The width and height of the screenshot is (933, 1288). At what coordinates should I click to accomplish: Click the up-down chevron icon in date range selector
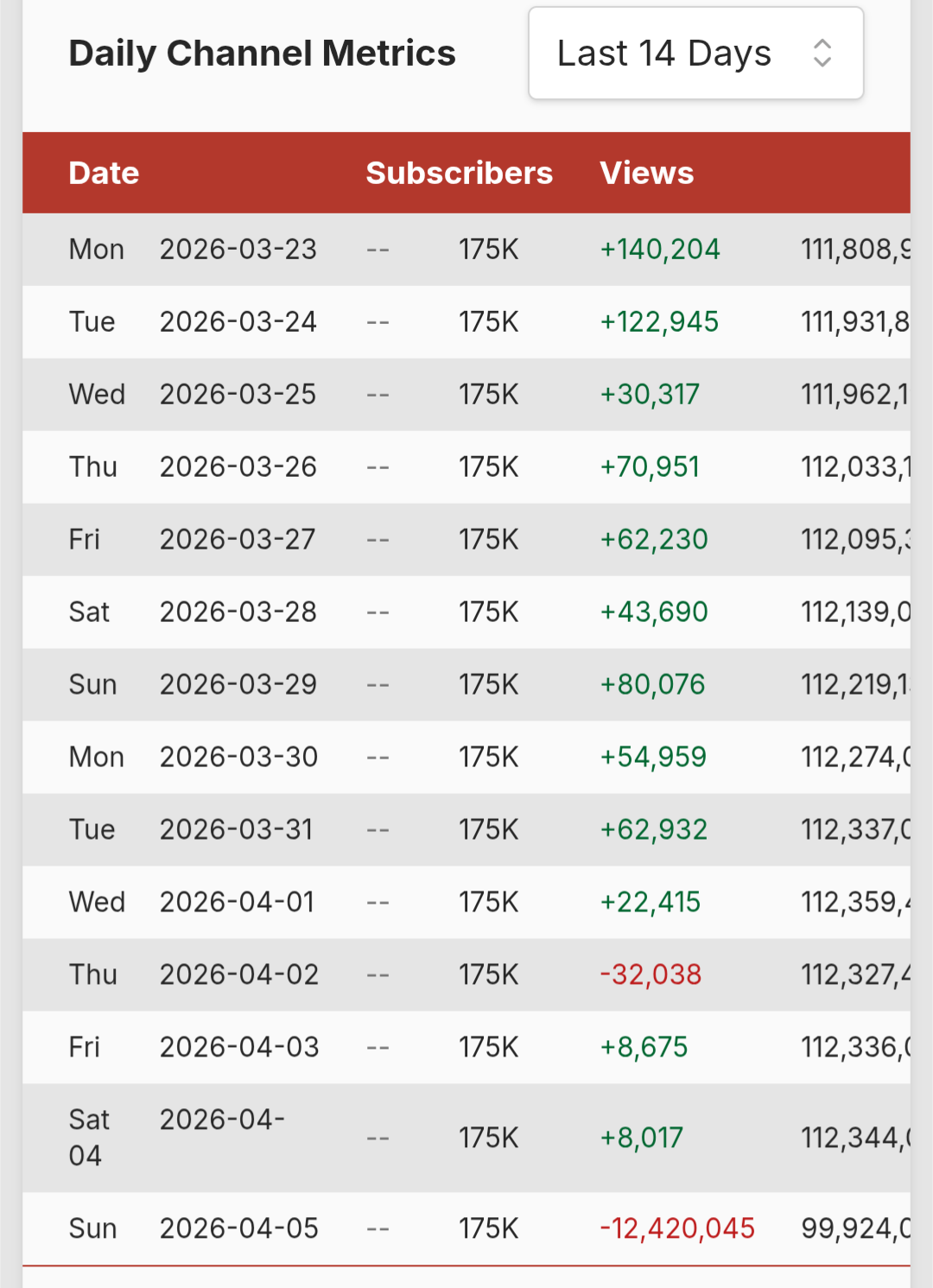pyautogui.click(x=822, y=54)
